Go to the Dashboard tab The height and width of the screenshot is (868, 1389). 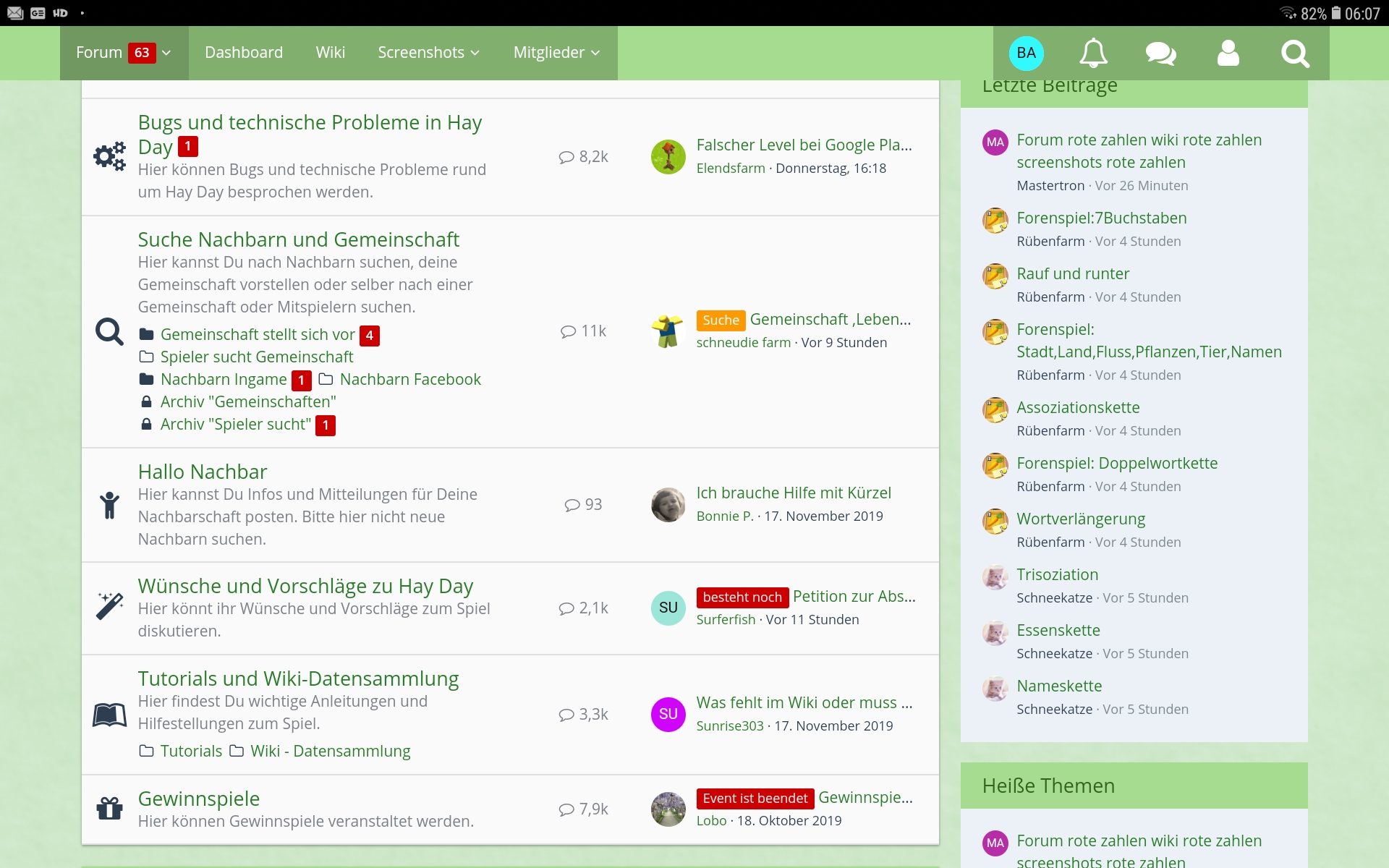pos(244,53)
